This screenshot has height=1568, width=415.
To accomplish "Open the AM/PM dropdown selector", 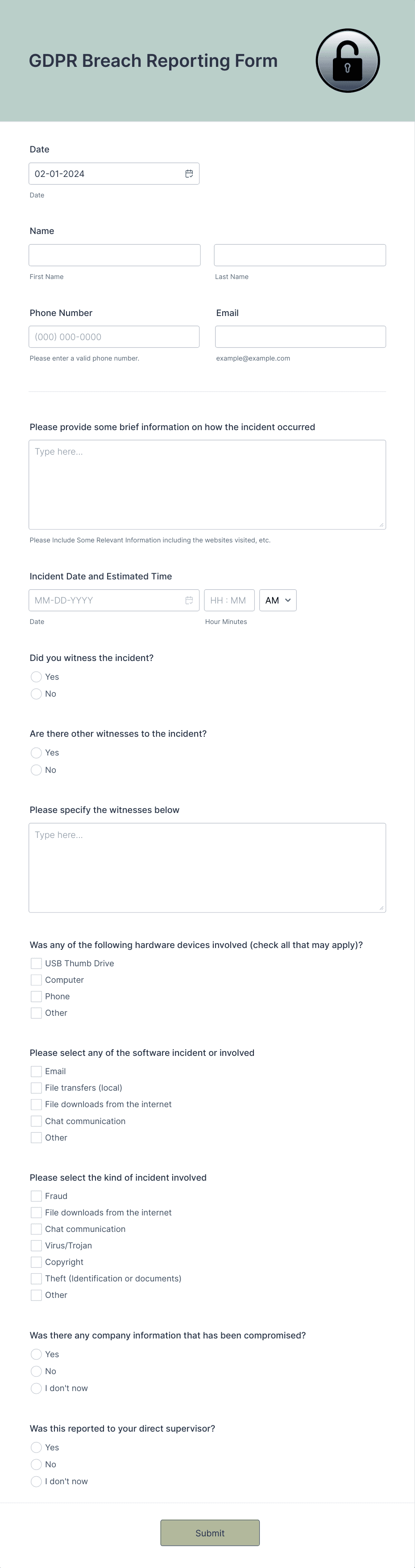I will click(x=277, y=600).
